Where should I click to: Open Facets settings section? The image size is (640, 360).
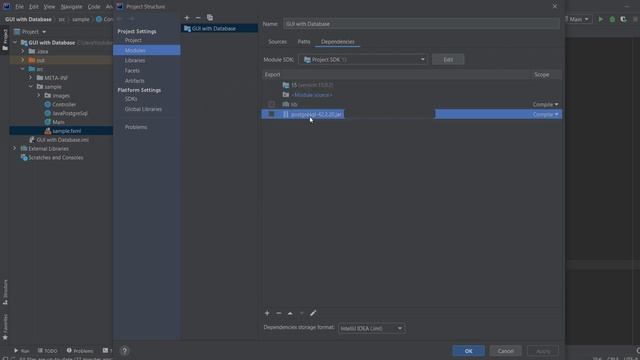pos(132,71)
